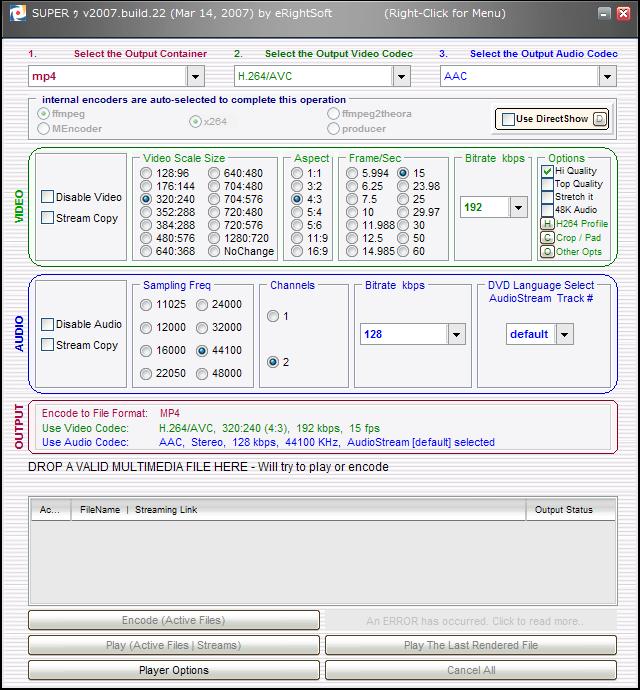The image size is (640, 690).
Task: Select 11025 sampling frequency
Action: [x=146, y=305]
